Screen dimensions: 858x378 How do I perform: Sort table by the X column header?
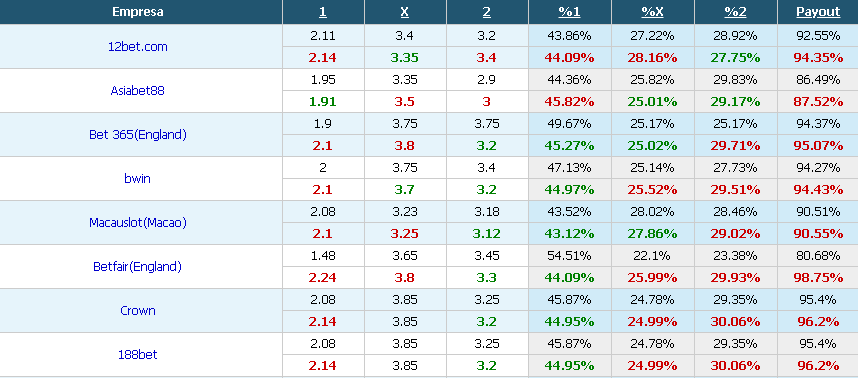pos(404,12)
